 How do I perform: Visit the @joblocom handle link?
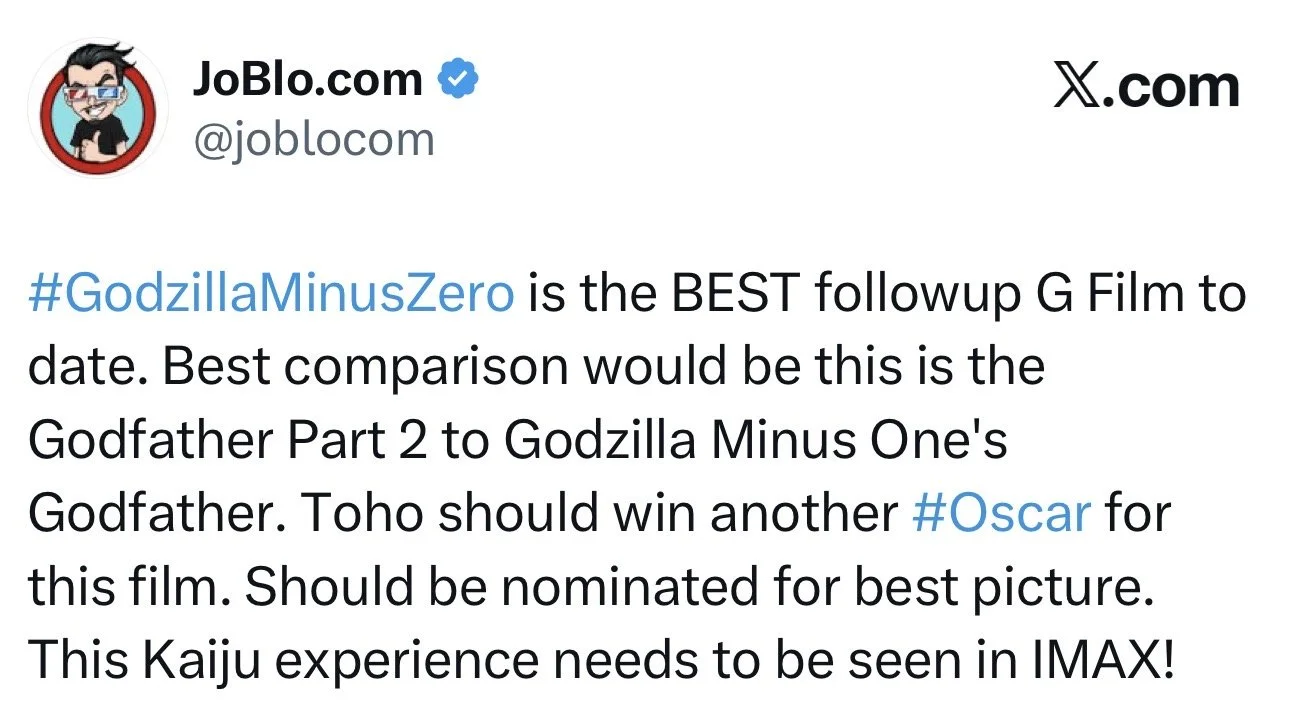pyautogui.click(x=313, y=140)
